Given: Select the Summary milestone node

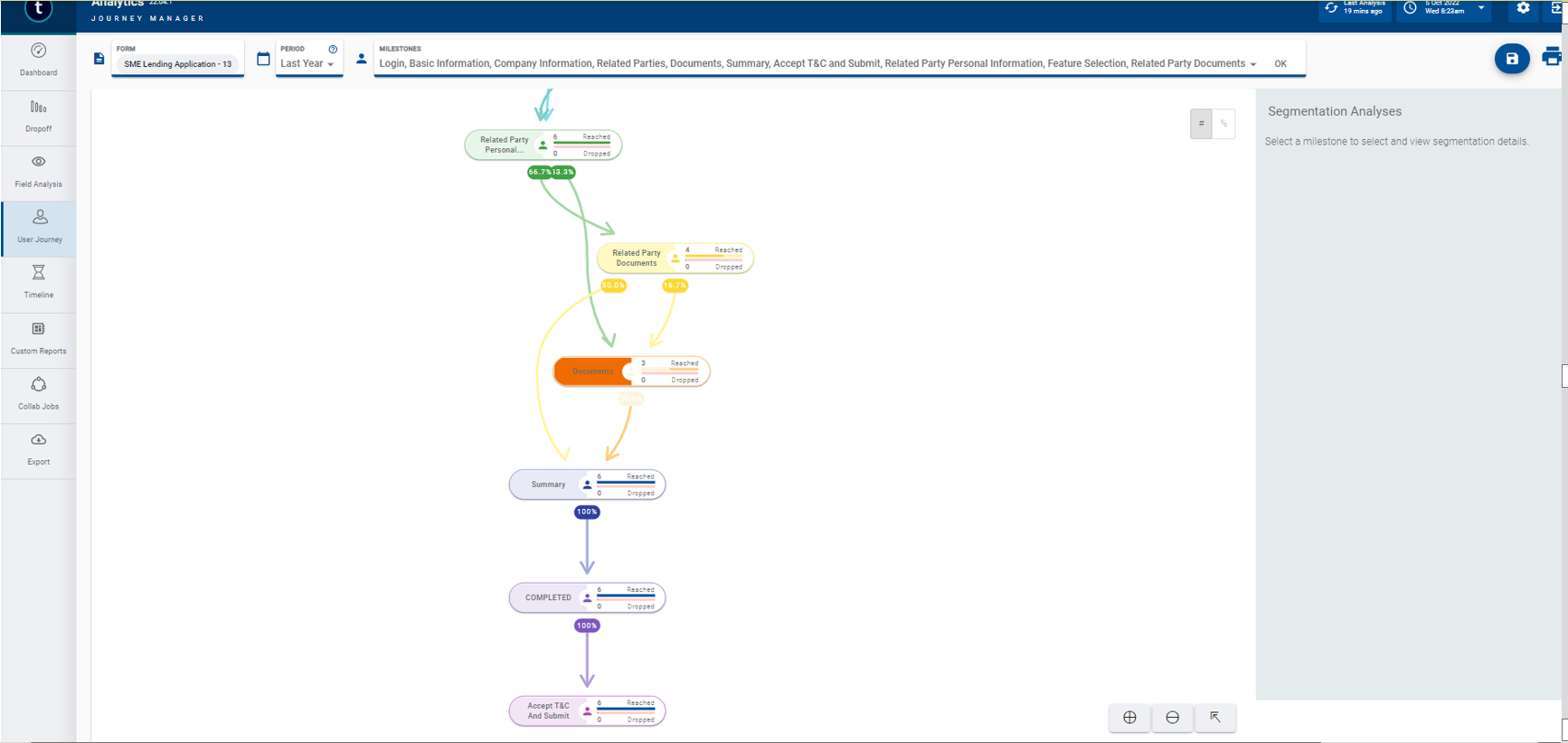Looking at the screenshot, I should (587, 484).
